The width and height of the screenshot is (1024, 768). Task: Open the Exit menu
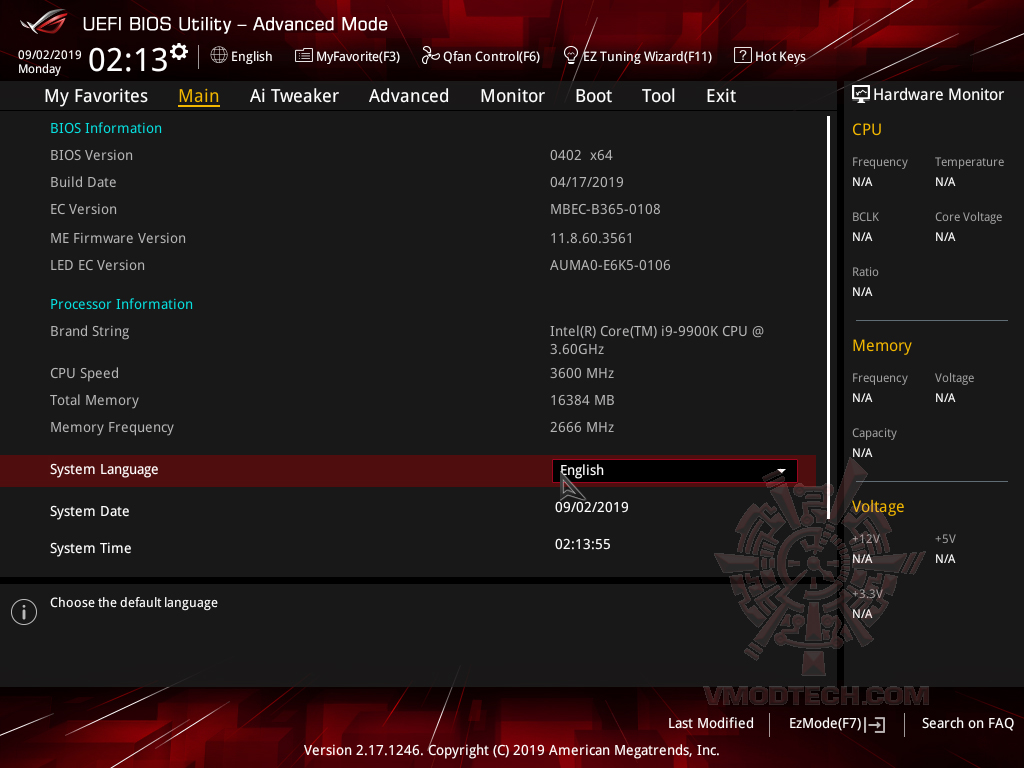tap(720, 95)
